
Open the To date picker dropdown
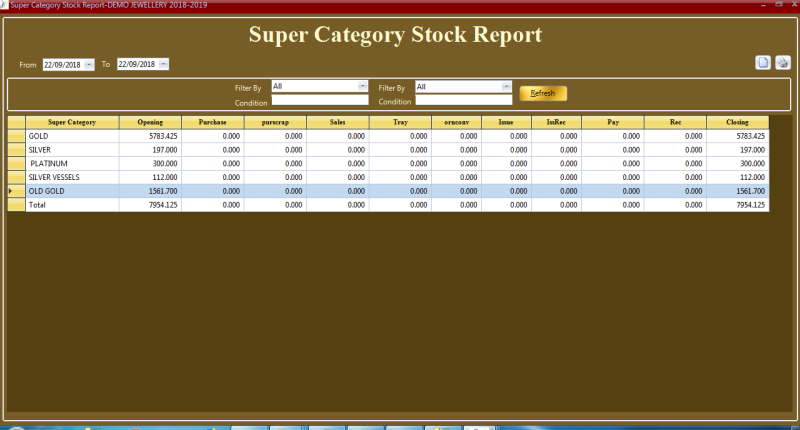(x=163, y=64)
